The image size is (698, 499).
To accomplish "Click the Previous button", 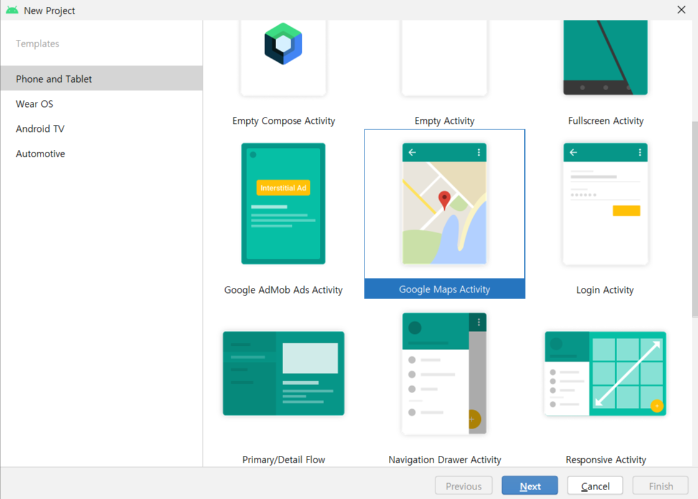I will [x=464, y=486].
